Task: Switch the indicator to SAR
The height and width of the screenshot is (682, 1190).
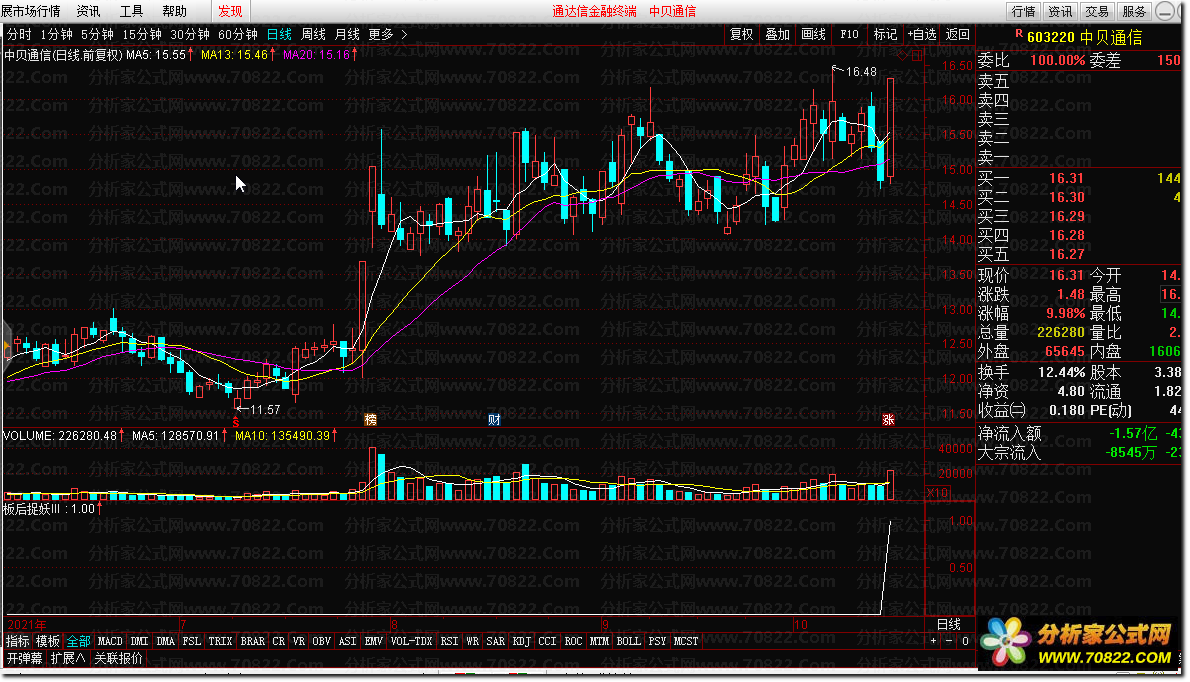Action: pos(496,641)
